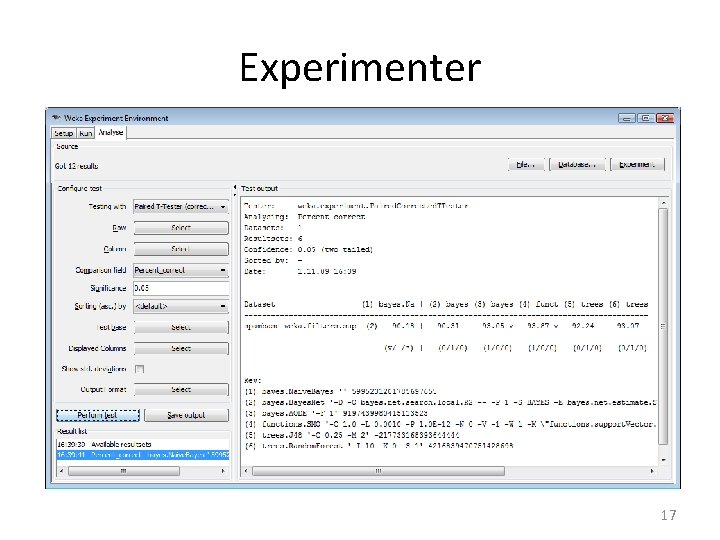Maximize the Weka Experiment Environment window
720x540 pixels.
(646, 118)
